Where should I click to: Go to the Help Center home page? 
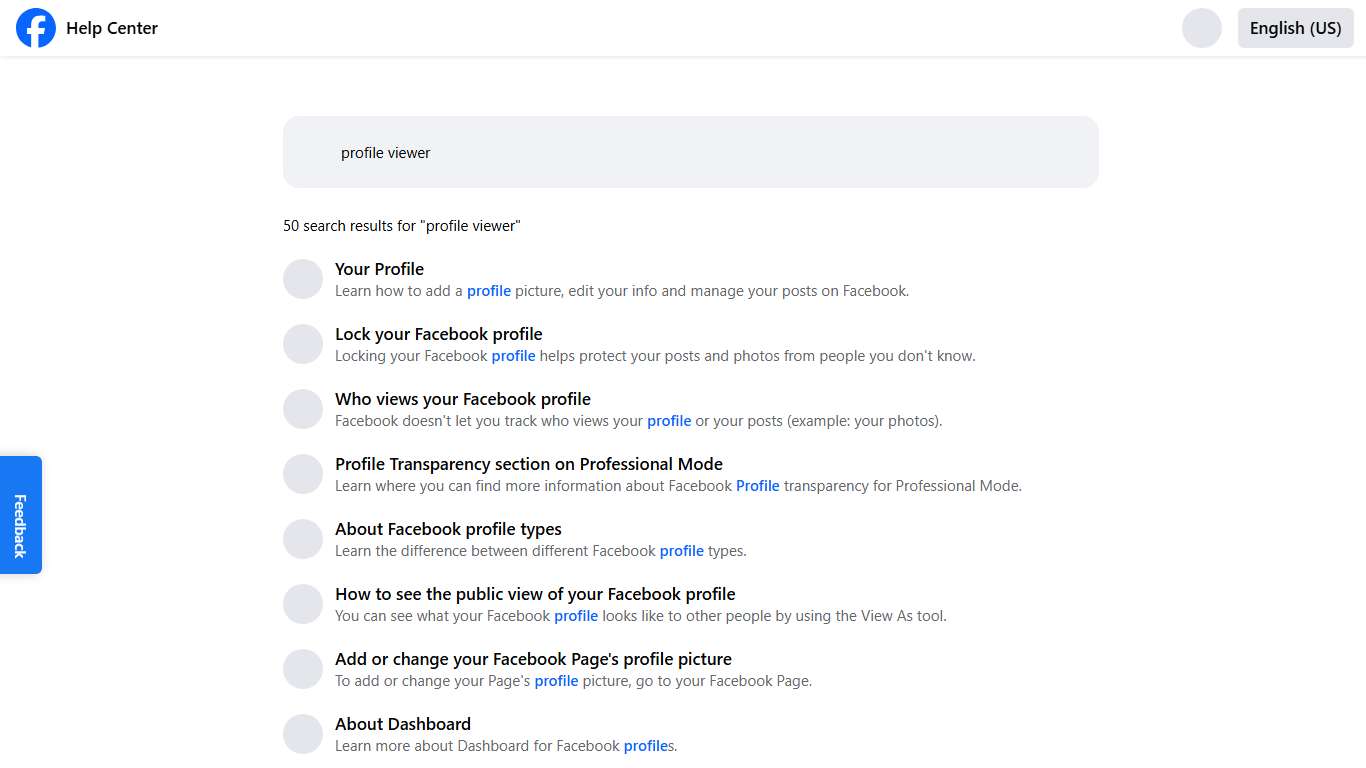coord(112,28)
